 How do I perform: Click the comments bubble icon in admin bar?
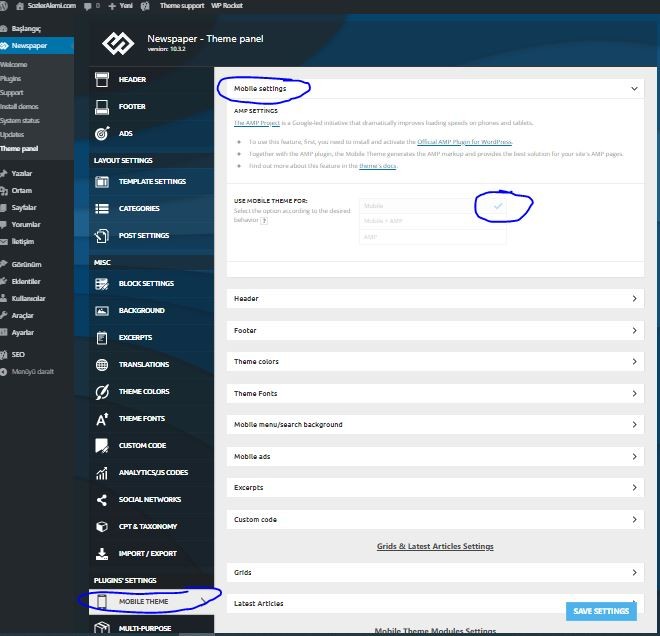pyautogui.click(x=88, y=6)
